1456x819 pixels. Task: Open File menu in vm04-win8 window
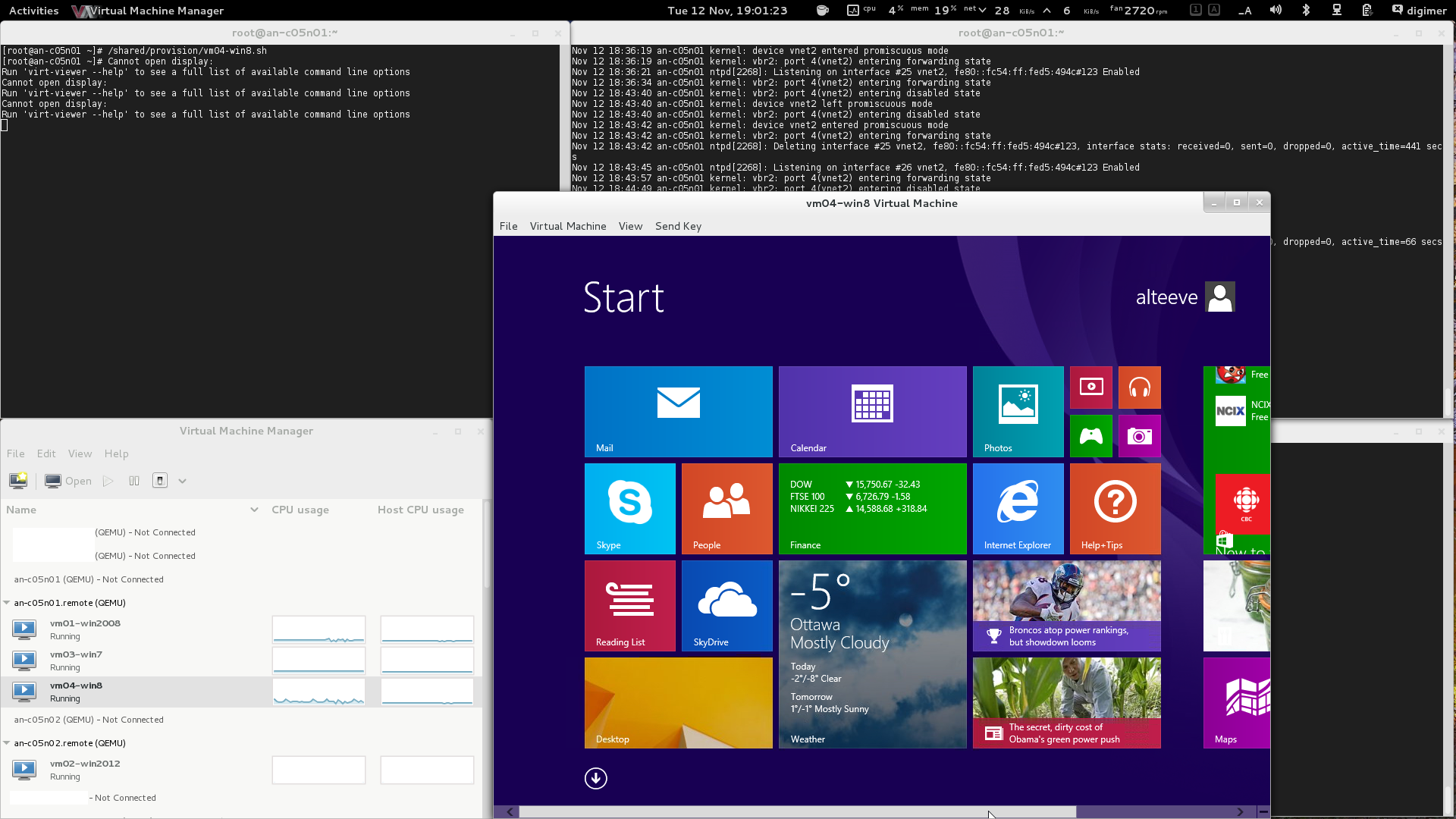(x=508, y=226)
